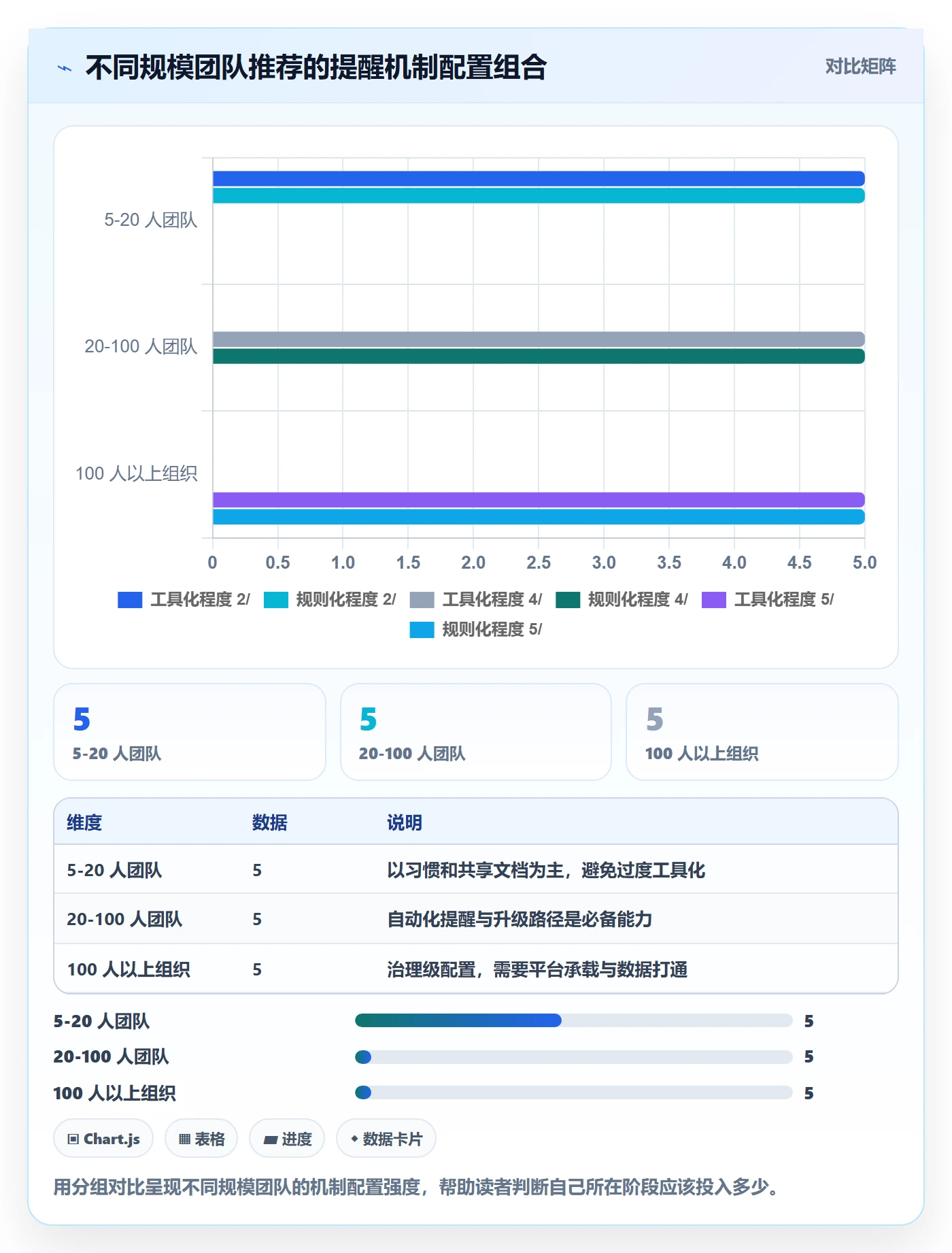
Task: Hide the "工具化程度 4/" legend series
Action: pos(476,599)
